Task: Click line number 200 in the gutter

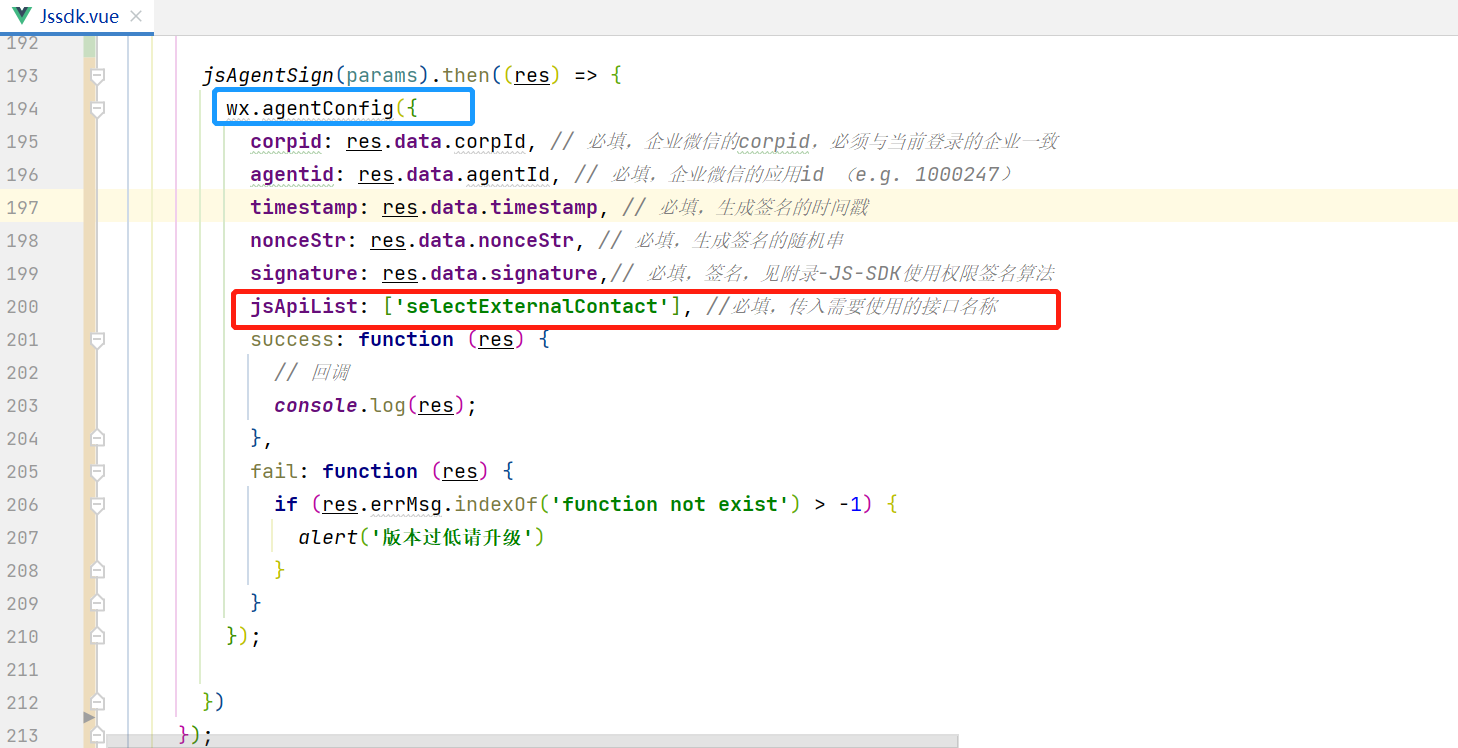Action: 22,306
